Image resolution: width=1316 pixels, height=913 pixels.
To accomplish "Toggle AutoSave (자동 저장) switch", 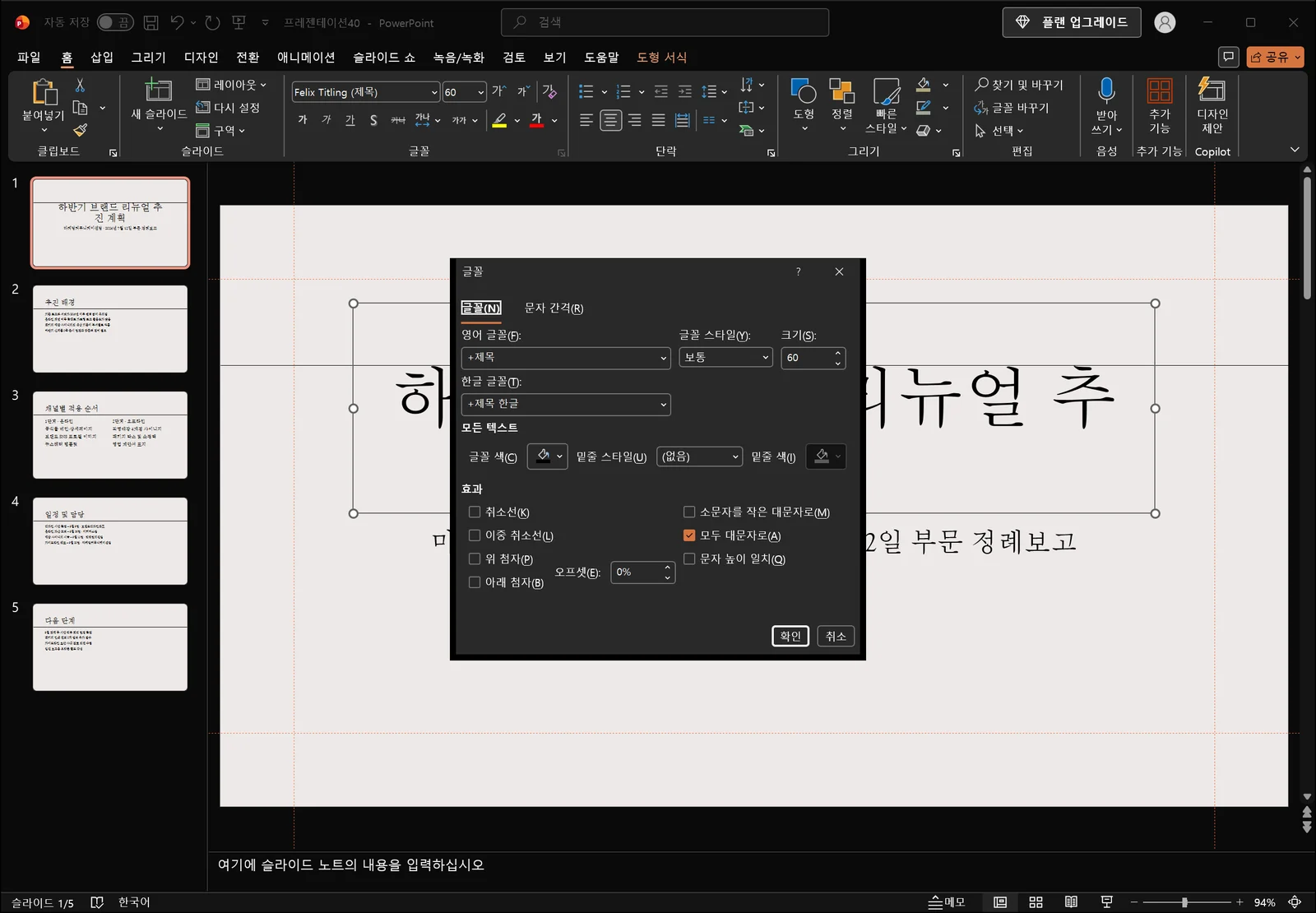I will (115, 22).
